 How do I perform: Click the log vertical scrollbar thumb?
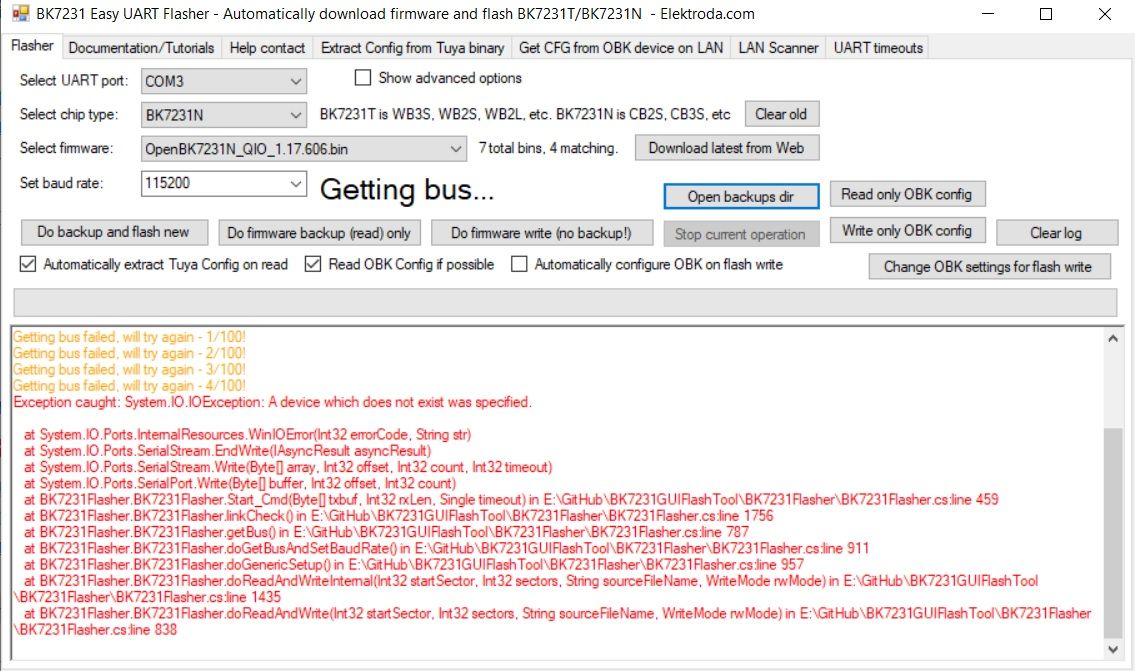pos(1113,532)
